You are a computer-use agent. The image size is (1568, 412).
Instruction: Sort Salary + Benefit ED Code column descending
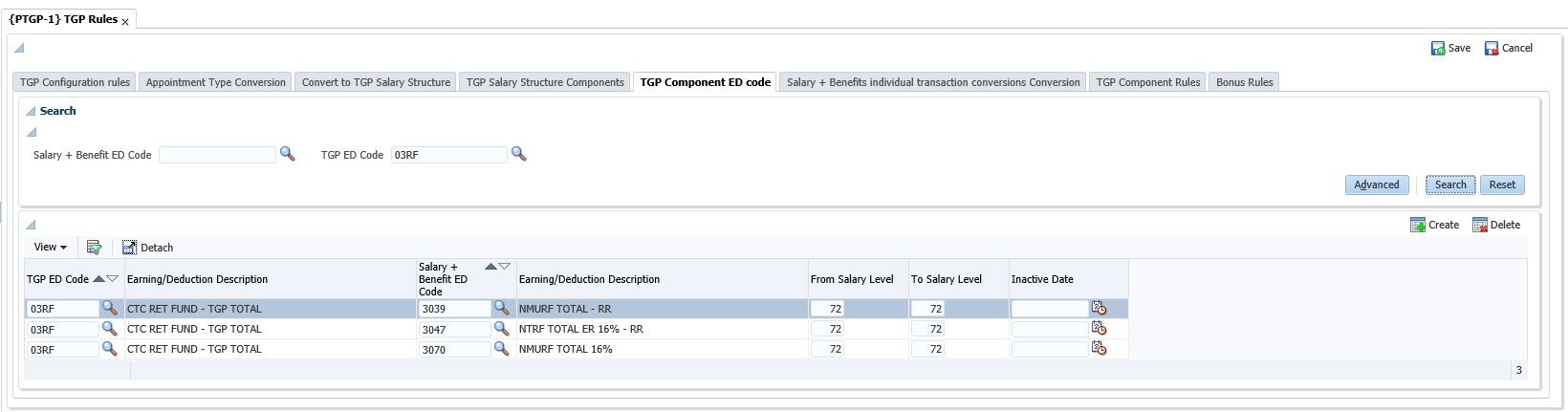click(x=505, y=267)
